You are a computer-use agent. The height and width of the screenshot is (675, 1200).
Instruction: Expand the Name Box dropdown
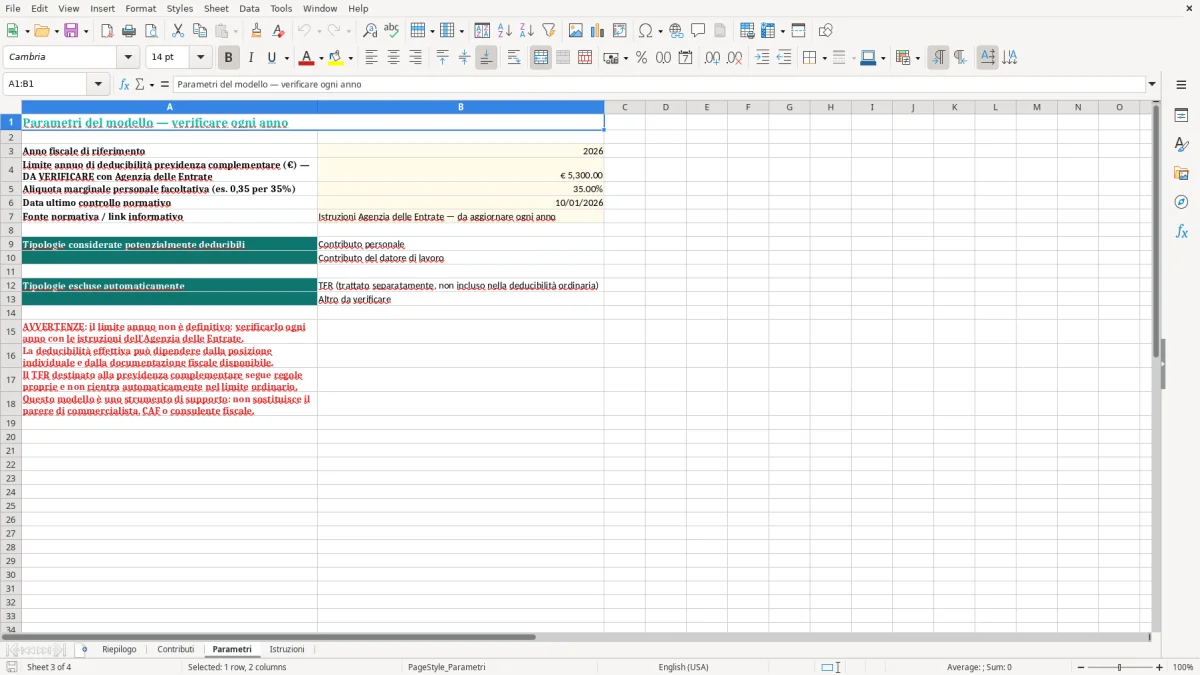click(98, 85)
